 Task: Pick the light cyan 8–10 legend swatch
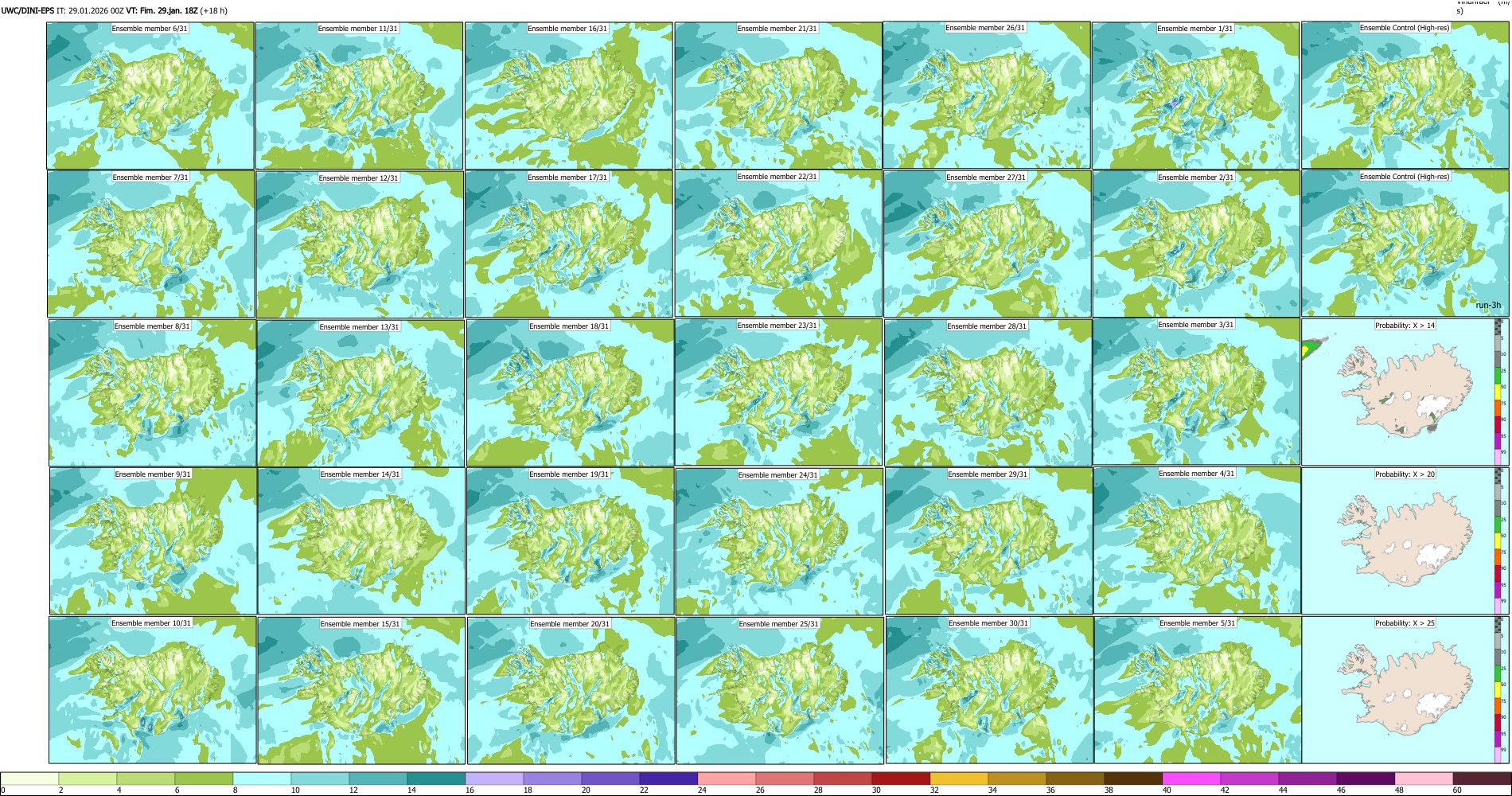(262, 779)
